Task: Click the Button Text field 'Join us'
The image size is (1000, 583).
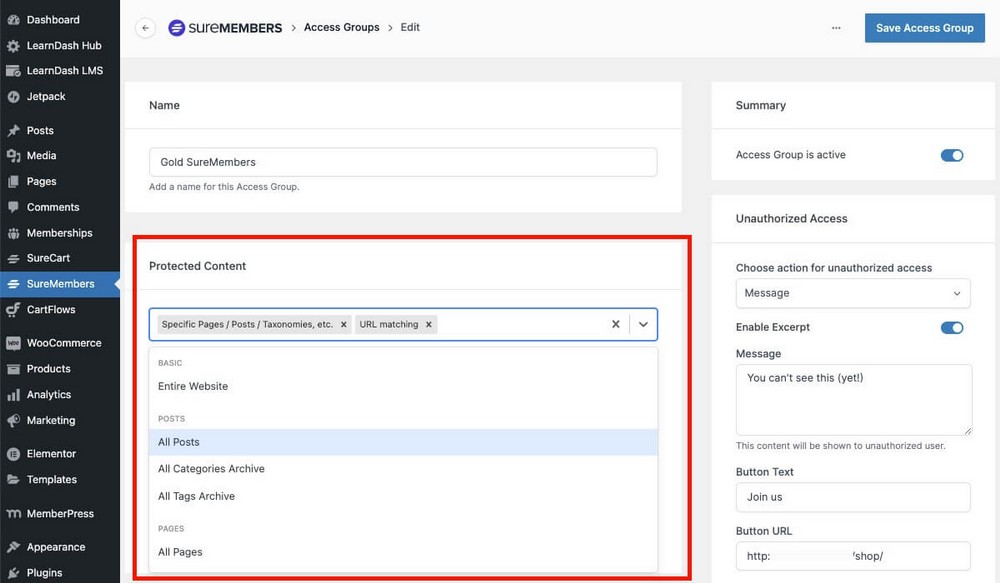Action: [x=853, y=498]
